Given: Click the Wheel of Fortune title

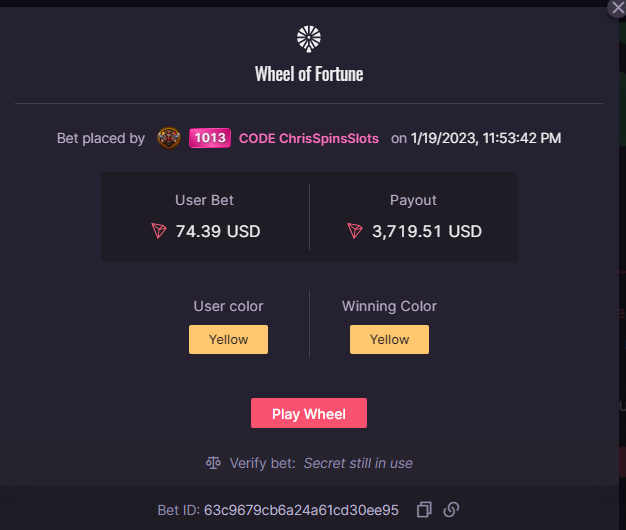Looking at the screenshot, I should (x=309, y=74).
